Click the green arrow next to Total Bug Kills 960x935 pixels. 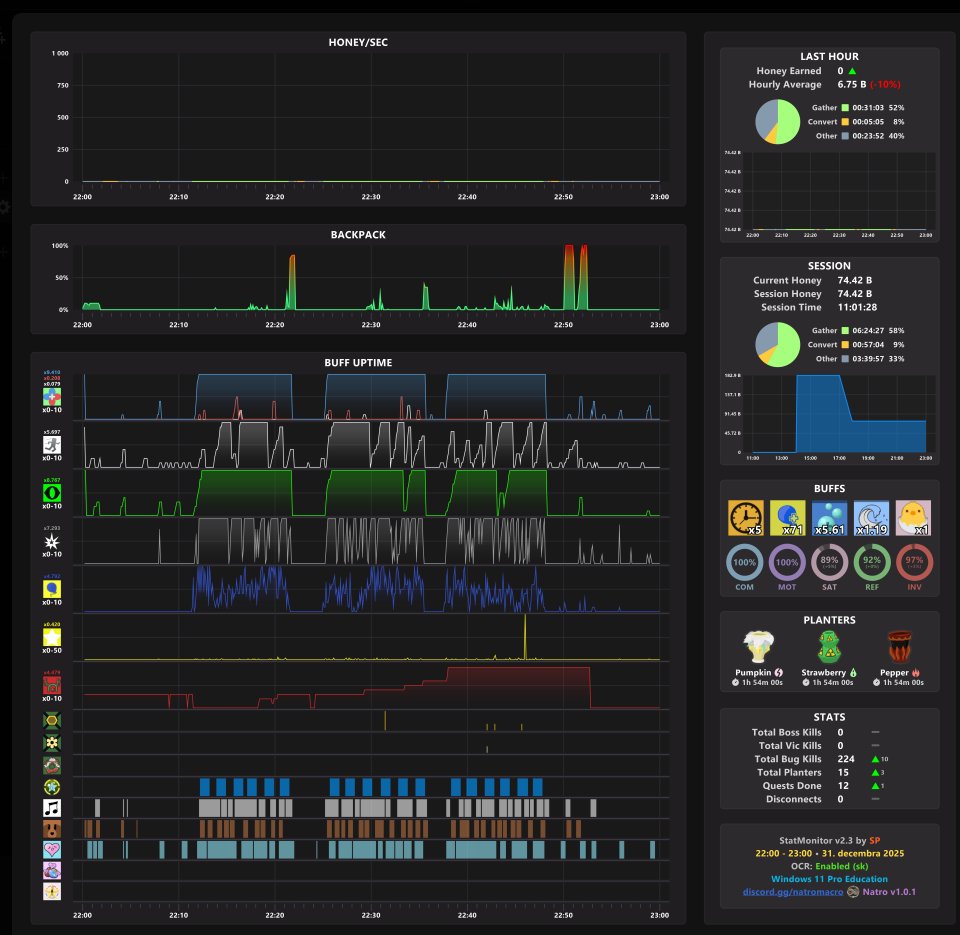coord(876,759)
